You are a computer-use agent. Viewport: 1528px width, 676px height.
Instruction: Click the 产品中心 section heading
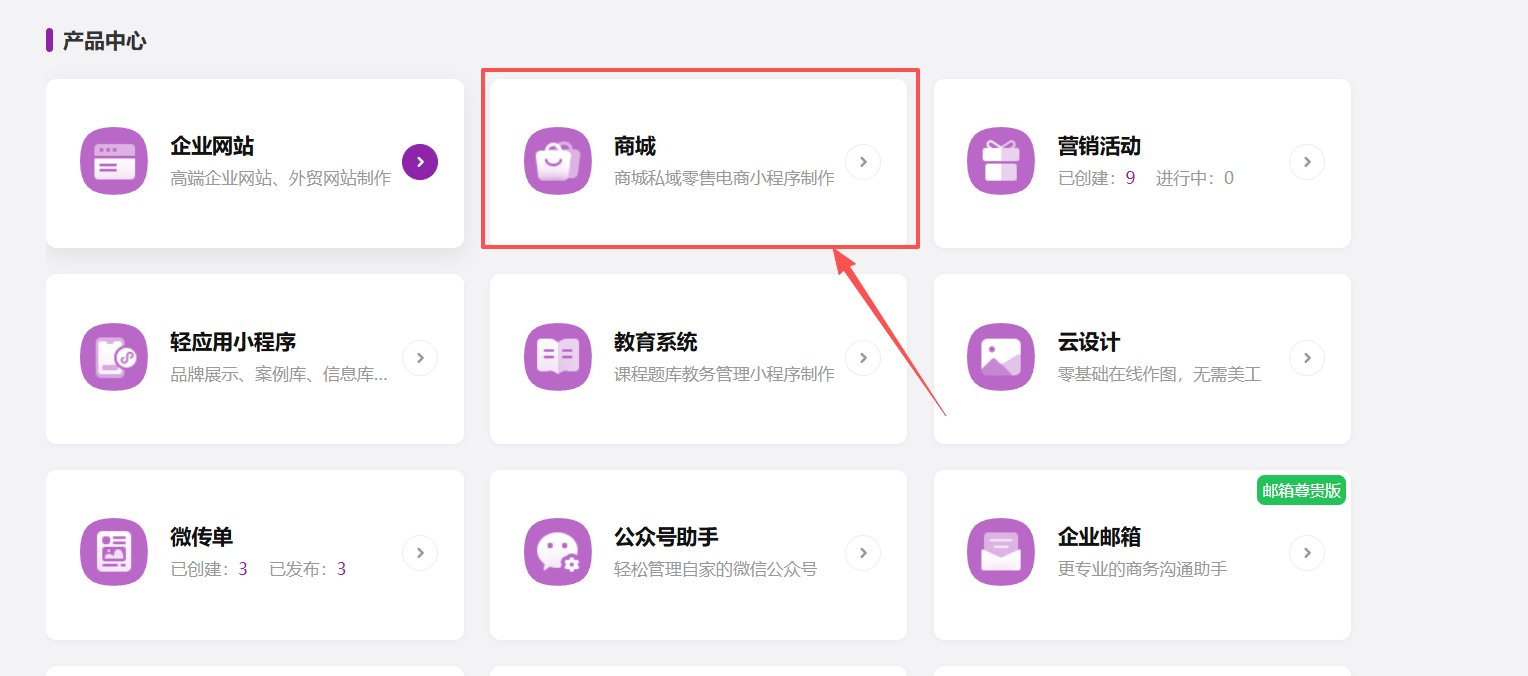[x=104, y=41]
